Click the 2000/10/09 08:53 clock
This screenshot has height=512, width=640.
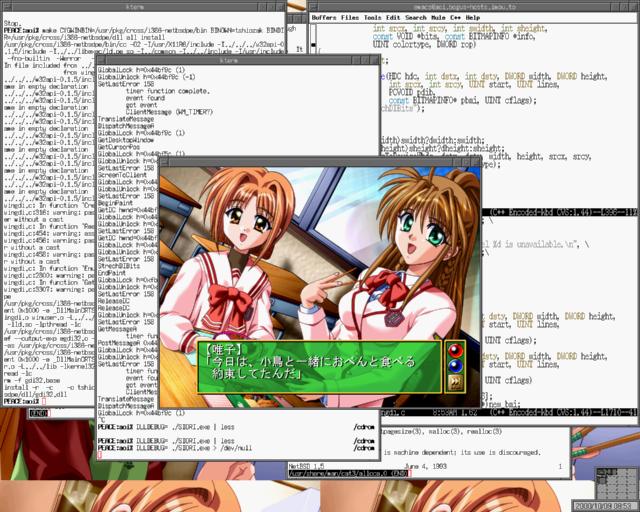click(604, 506)
